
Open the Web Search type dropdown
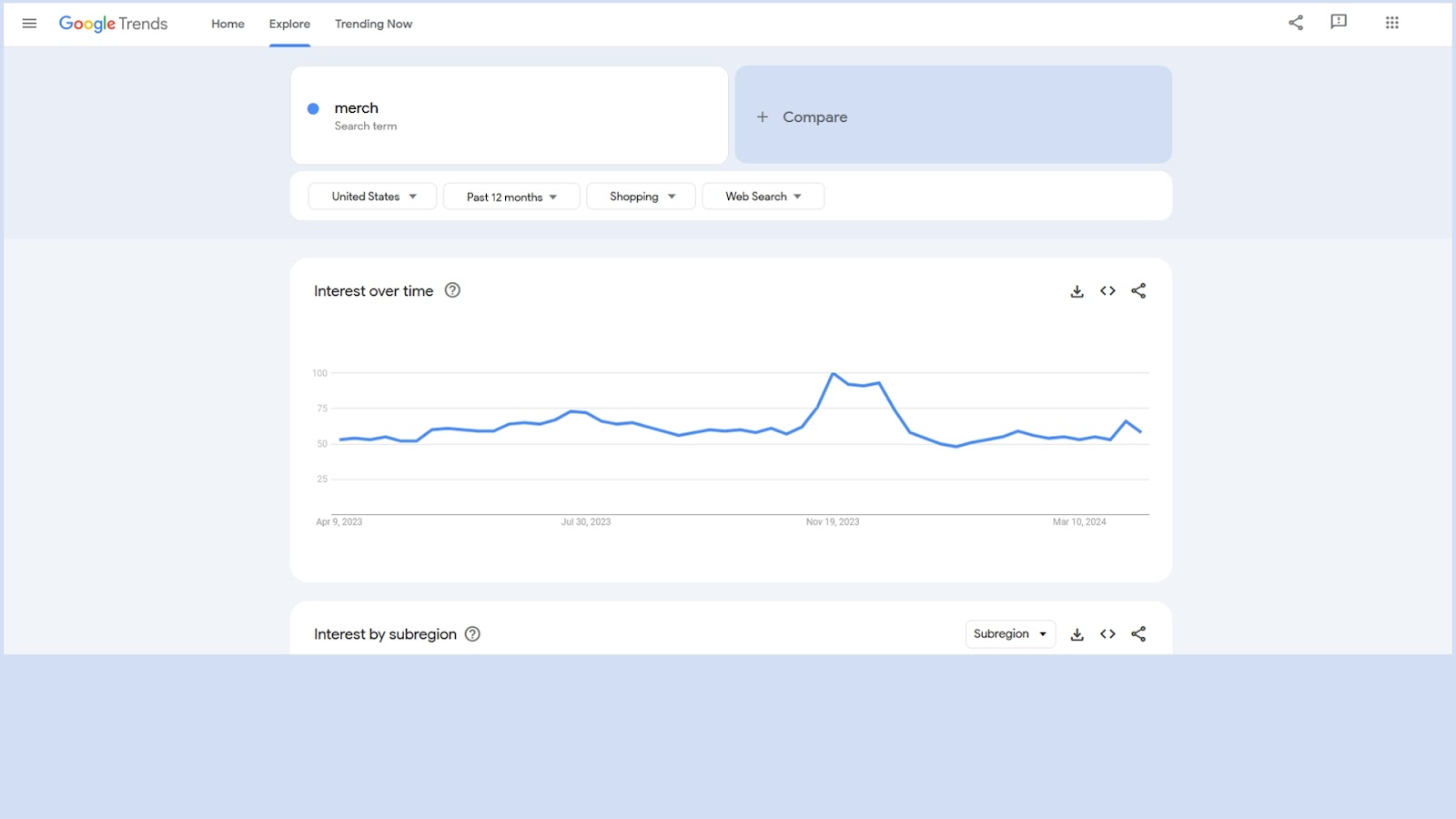(763, 197)
